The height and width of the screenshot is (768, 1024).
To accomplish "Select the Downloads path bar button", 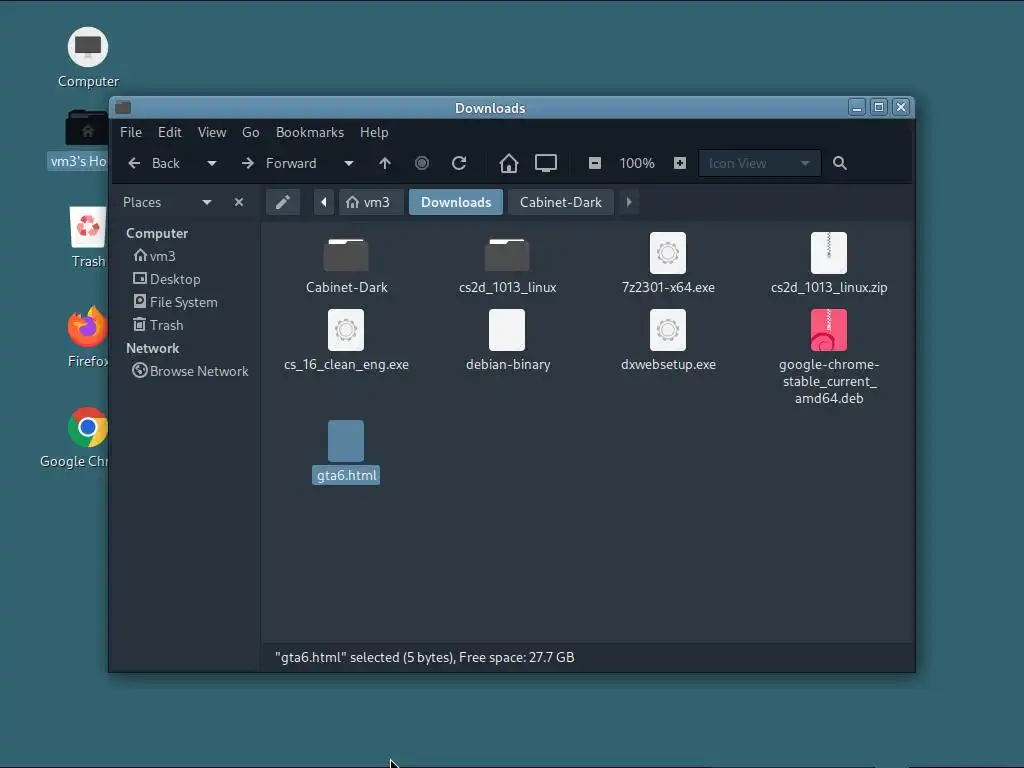I will [x=456, y=202].
